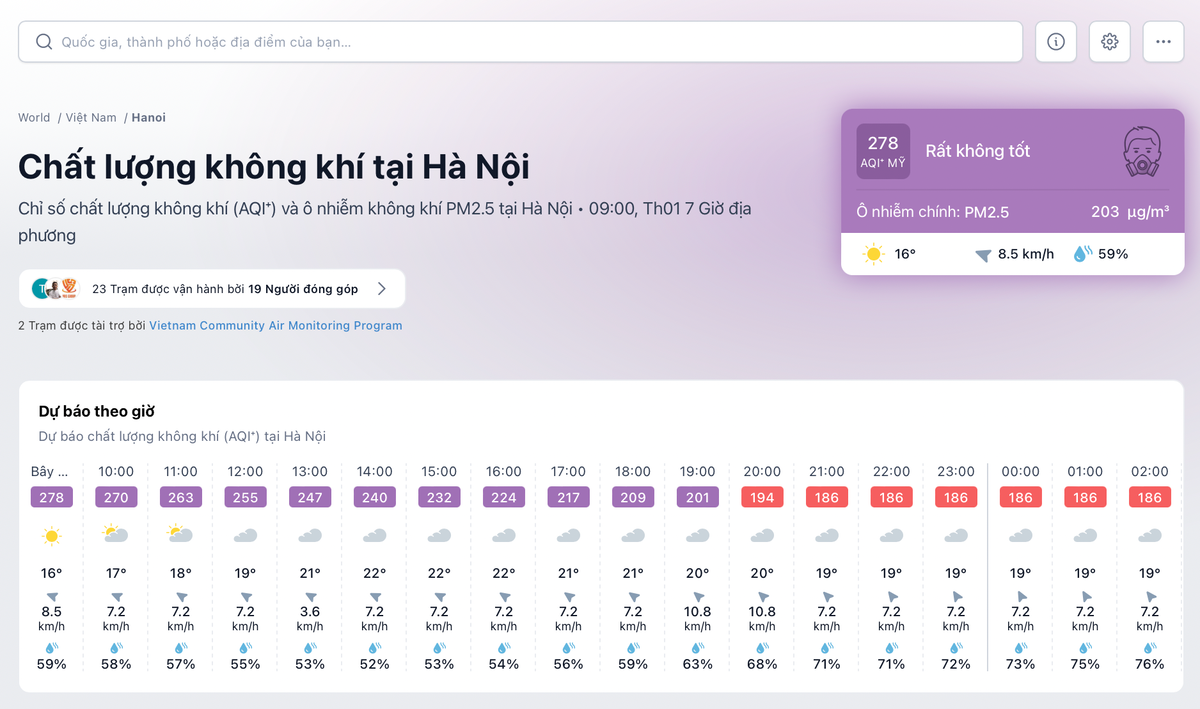Click the cloud icon under the 18:00 forecast
The height and width of the screenshot is (709, 1200).
pyautogui.click(x=632, y=535)
